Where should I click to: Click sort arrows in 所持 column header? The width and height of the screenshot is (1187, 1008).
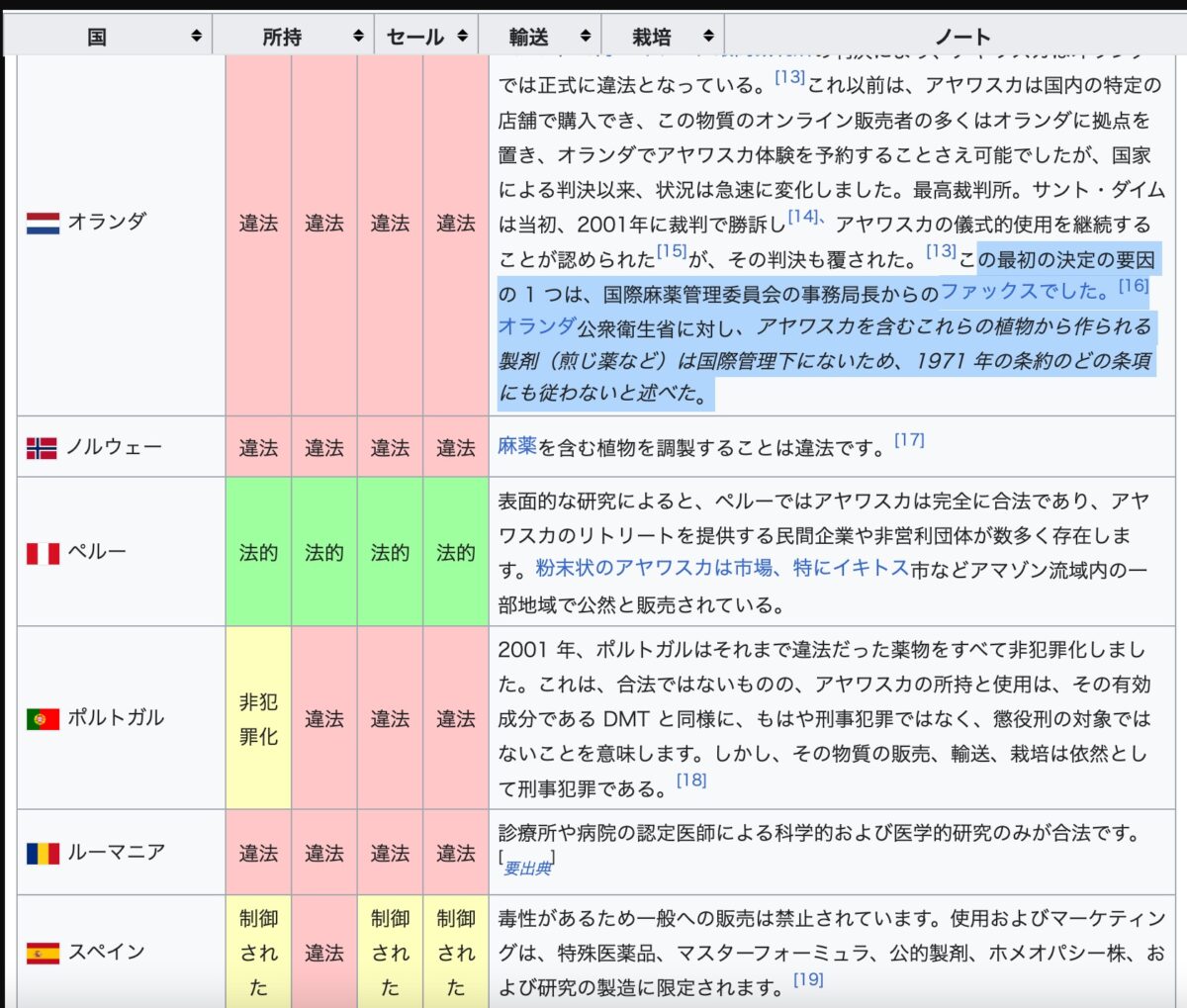click(x=358, y=37)
